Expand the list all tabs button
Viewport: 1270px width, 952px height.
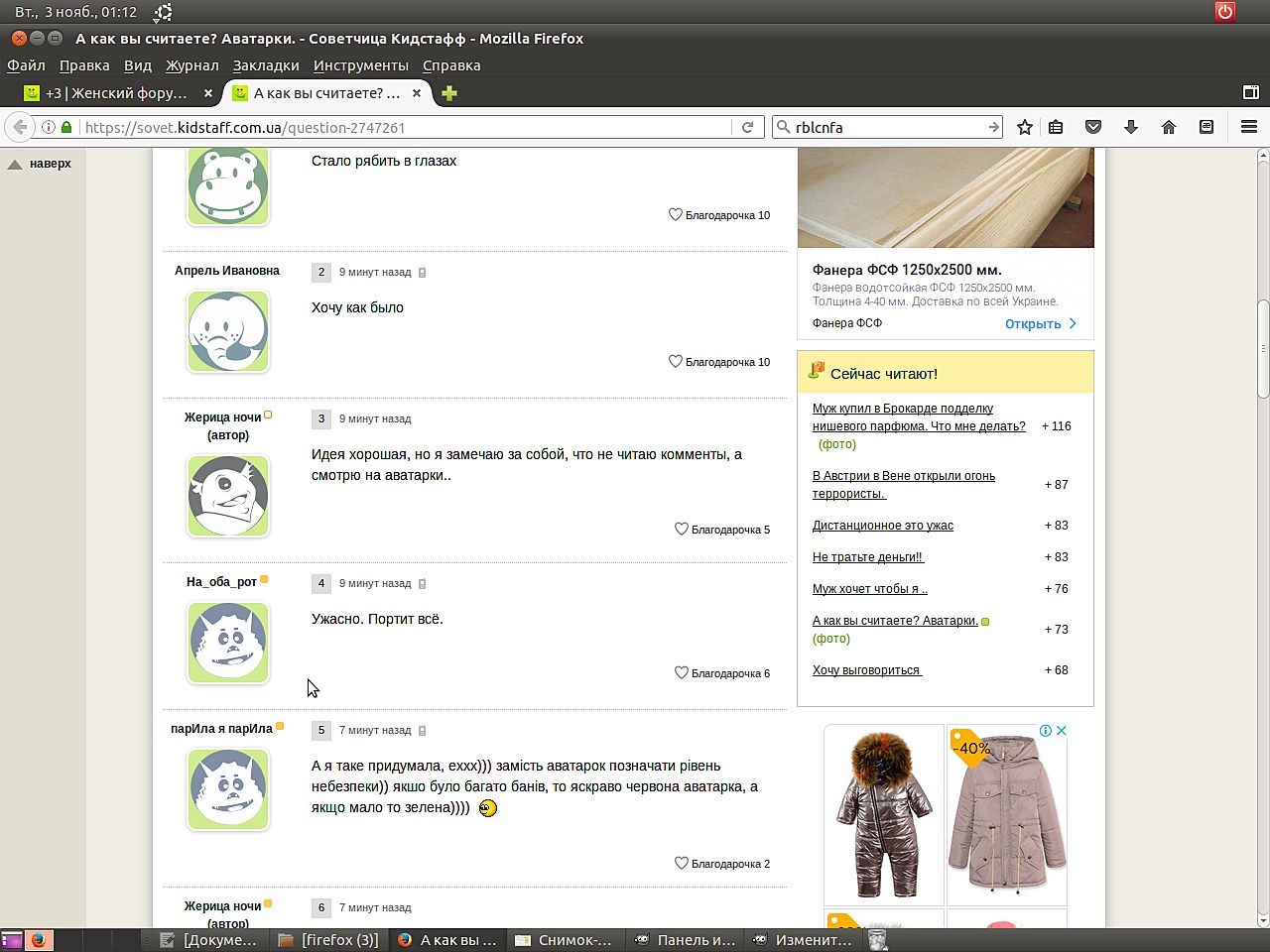coord(1251,93)
